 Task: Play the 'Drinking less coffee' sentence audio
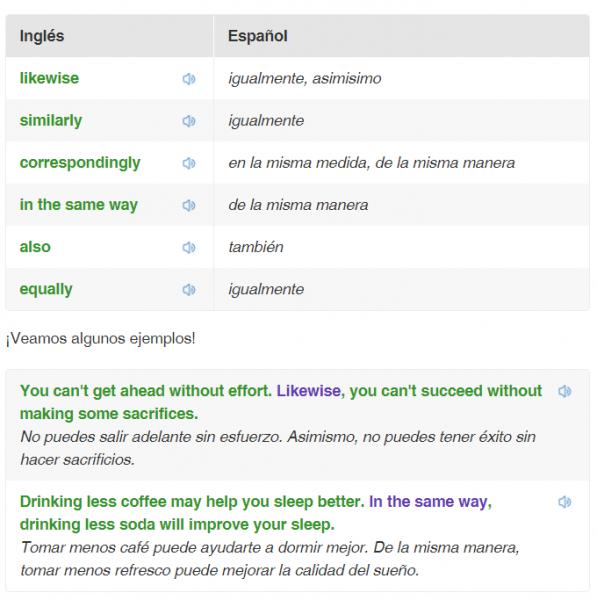(x=565, y=502)
